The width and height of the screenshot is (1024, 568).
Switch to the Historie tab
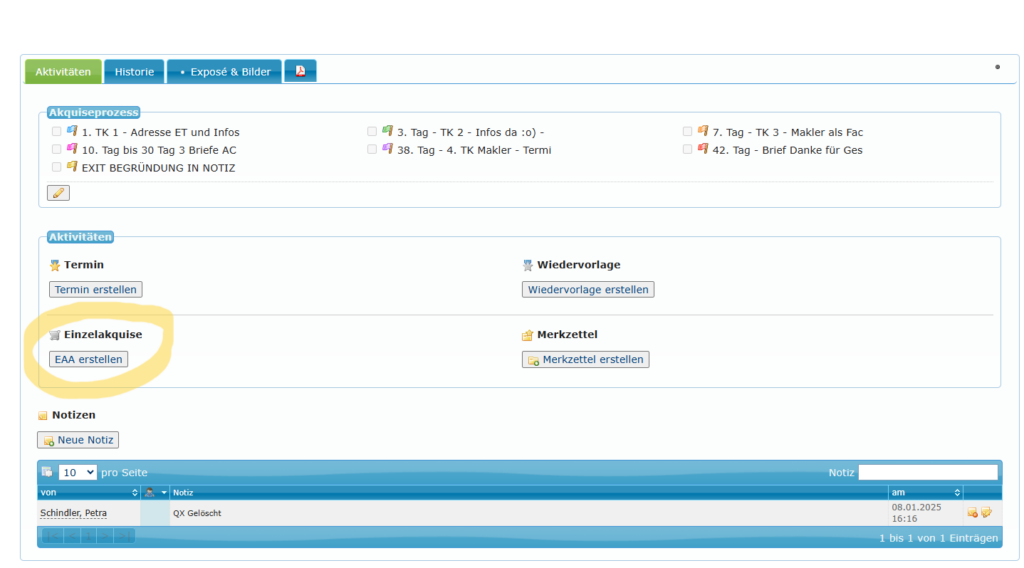[134, 72]
